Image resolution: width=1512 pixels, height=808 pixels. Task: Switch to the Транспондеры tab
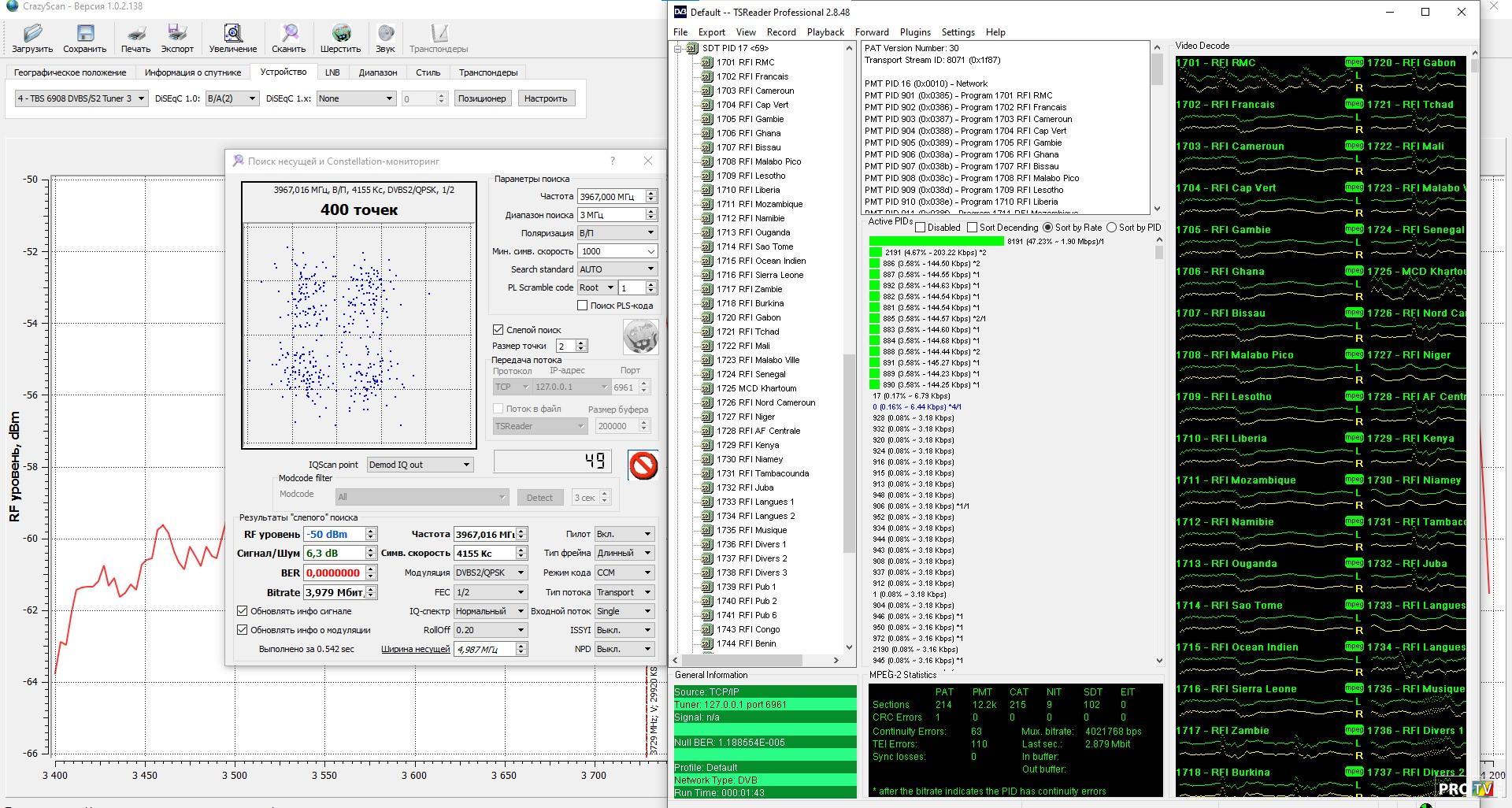click(488, 72)
